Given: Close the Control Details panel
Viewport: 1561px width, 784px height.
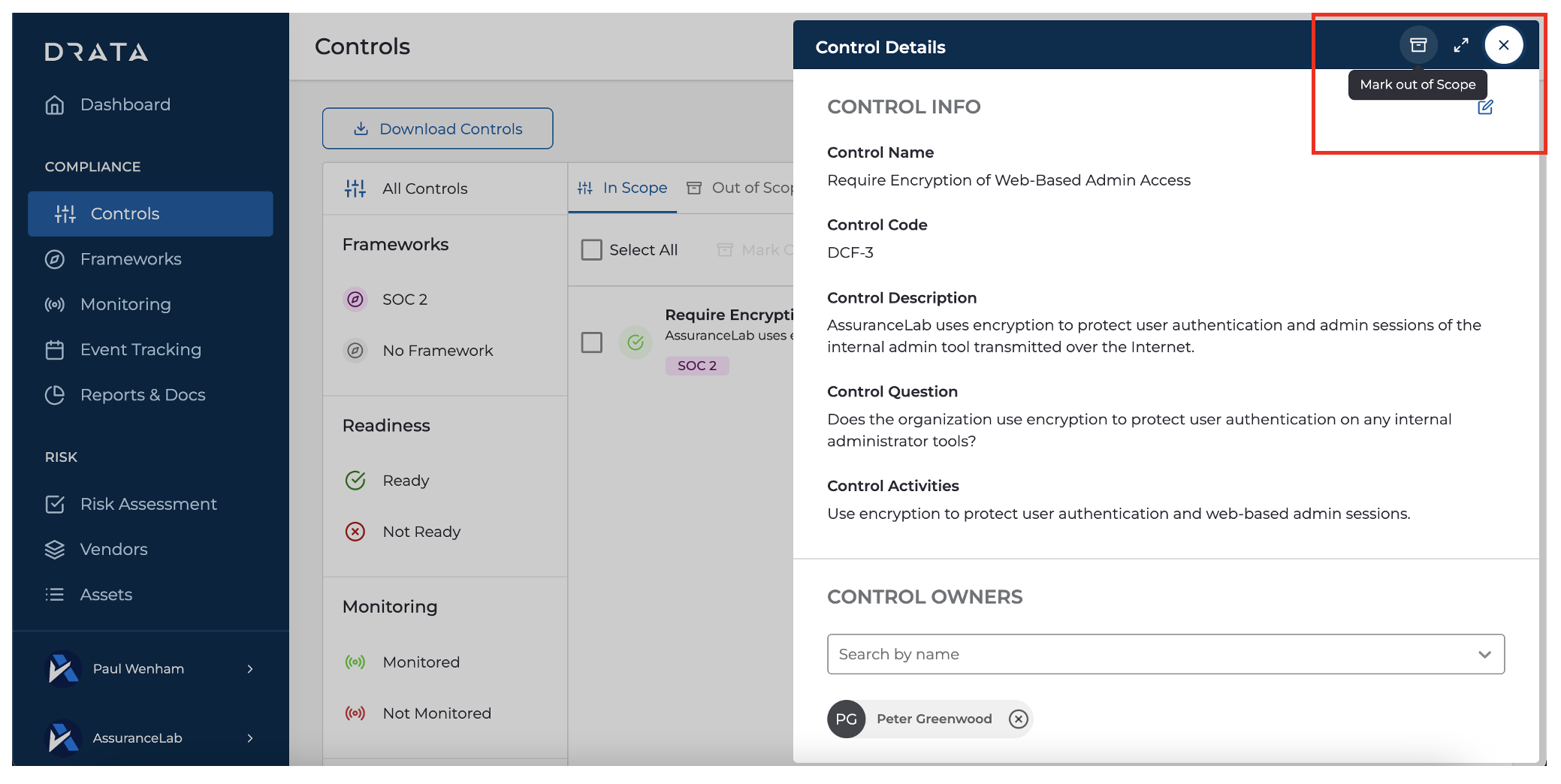Looking at the screenshot, I should point(1503,45).
